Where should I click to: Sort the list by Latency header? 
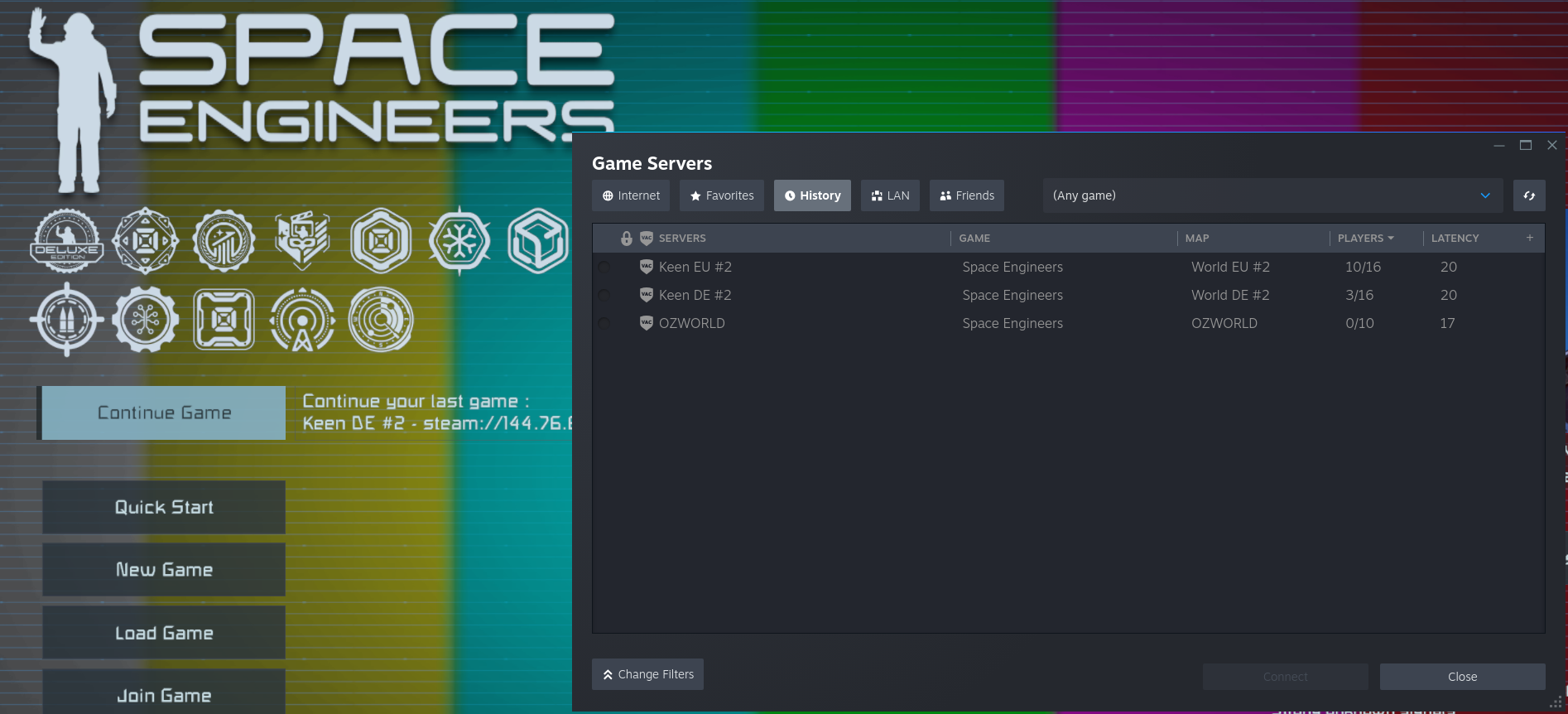pyautogui.click(x=1455, y=239)
